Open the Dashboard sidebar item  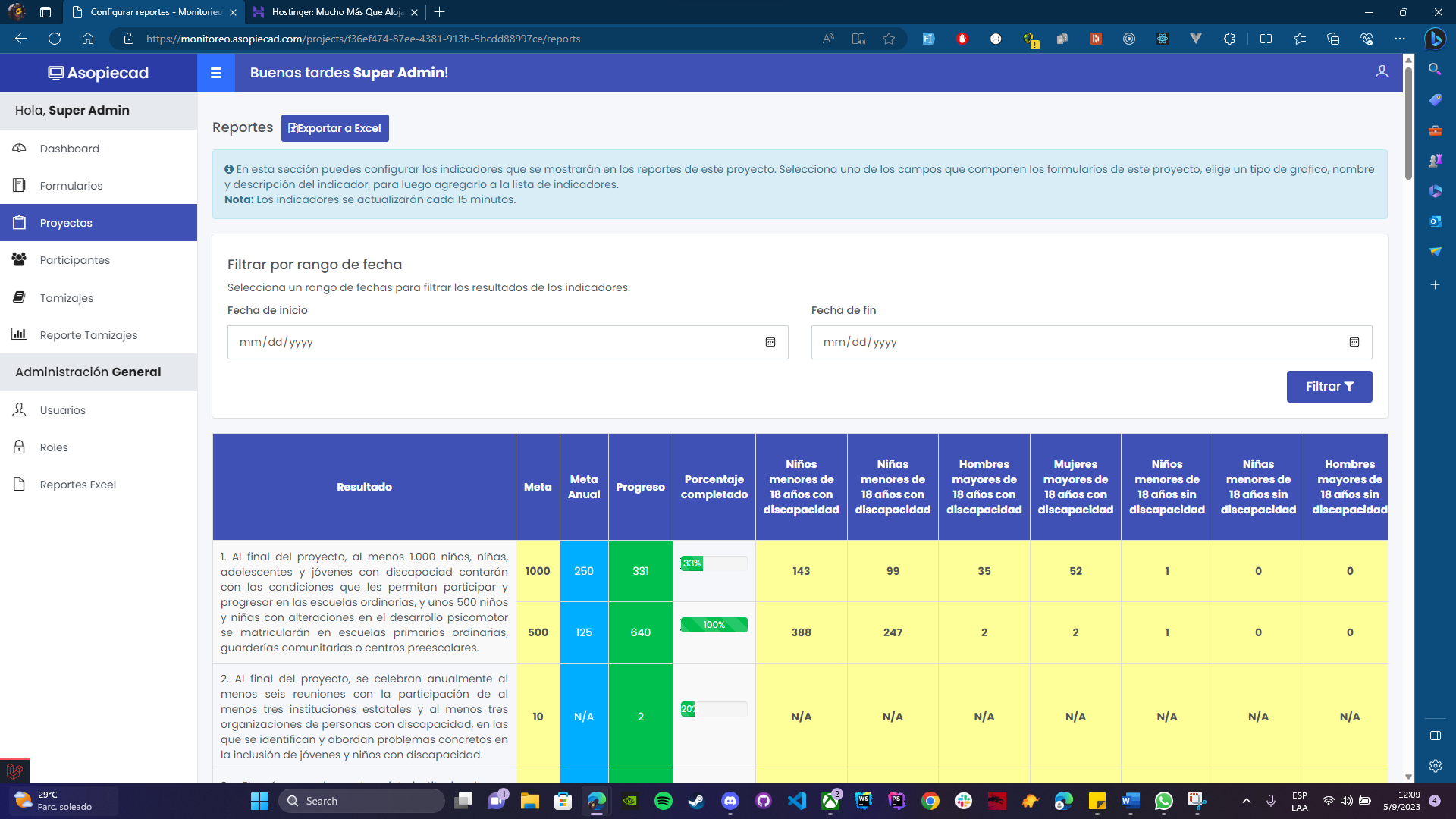[69, 149]
